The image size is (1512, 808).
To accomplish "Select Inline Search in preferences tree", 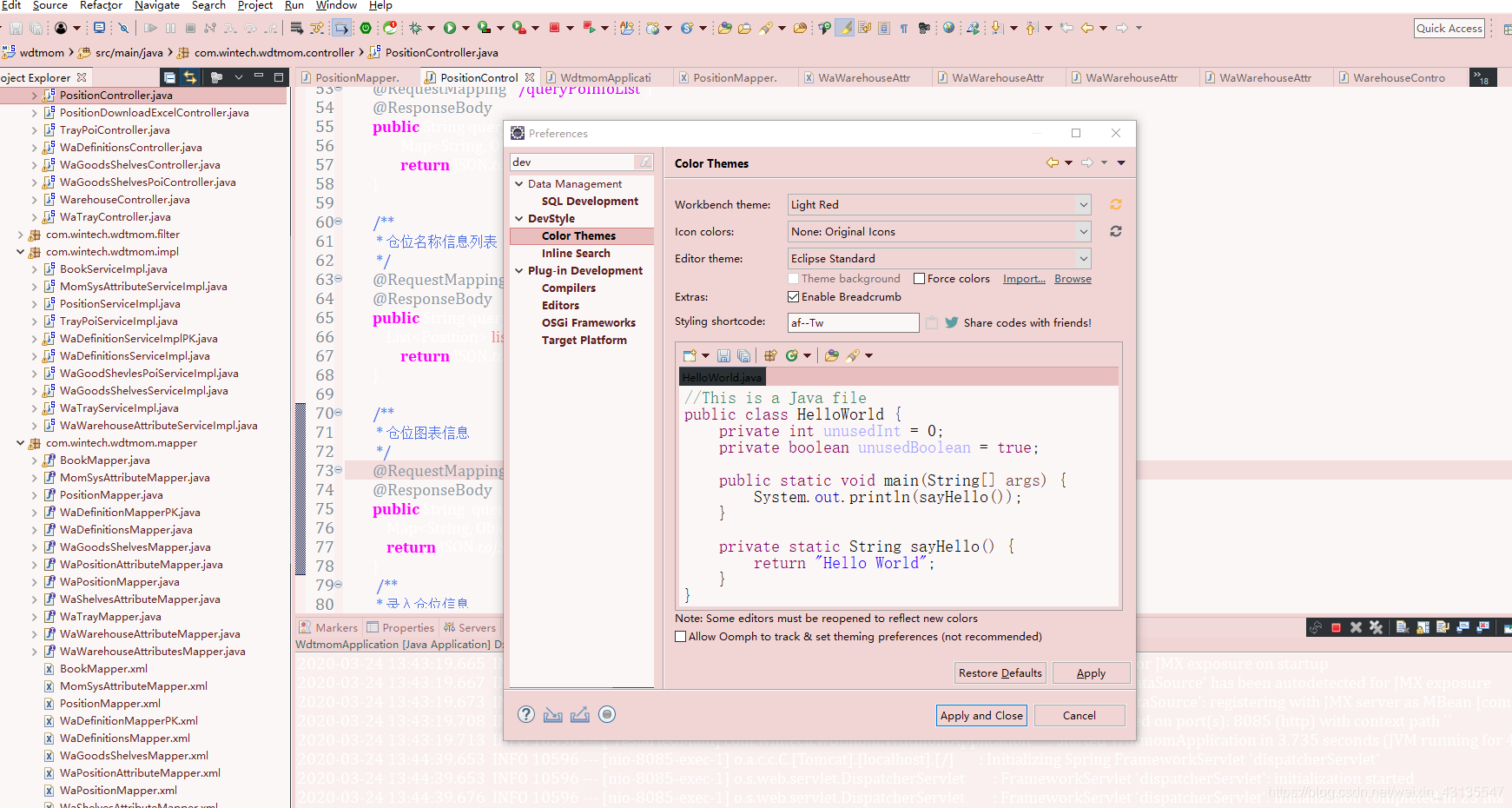I will tap(576, 254).
